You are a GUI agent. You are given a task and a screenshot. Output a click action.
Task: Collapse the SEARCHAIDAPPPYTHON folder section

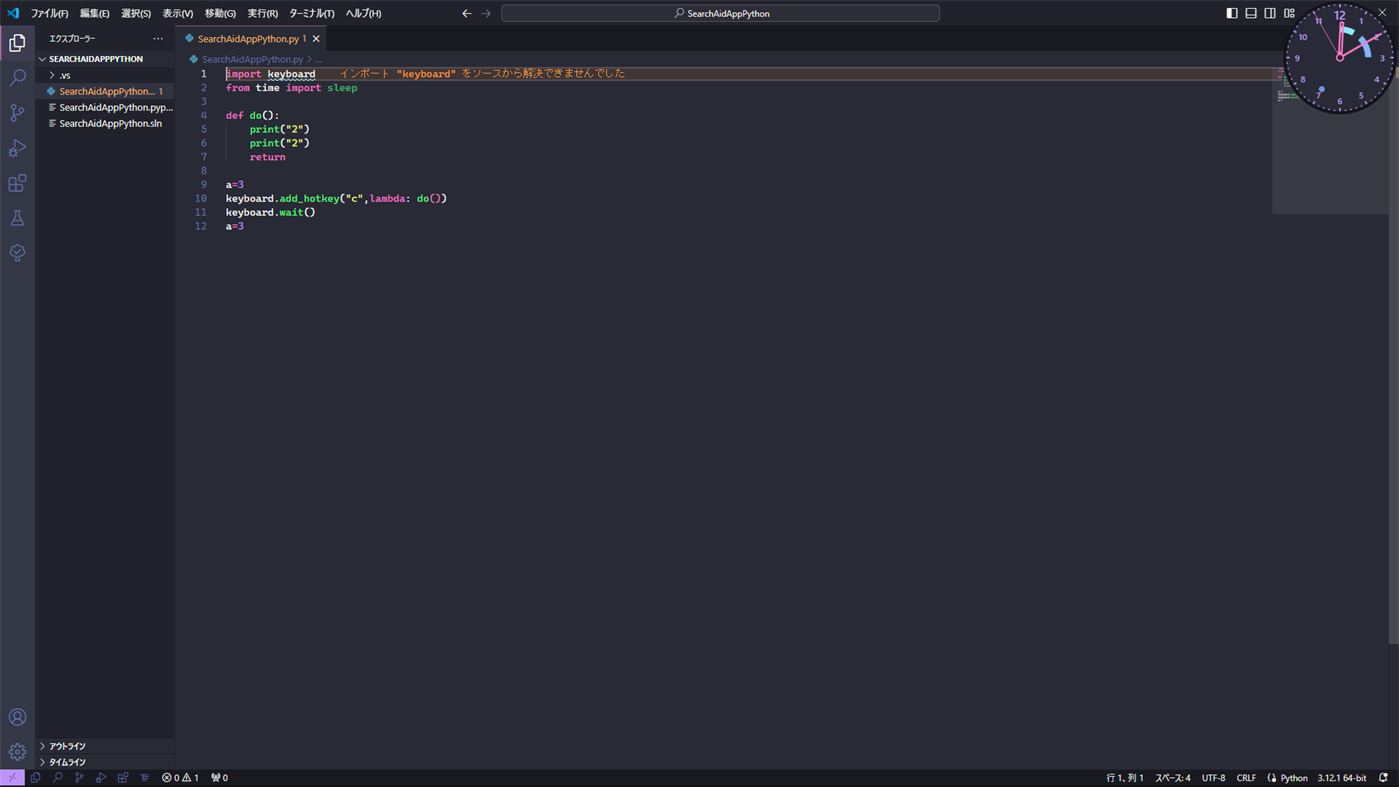pos(105,59)
